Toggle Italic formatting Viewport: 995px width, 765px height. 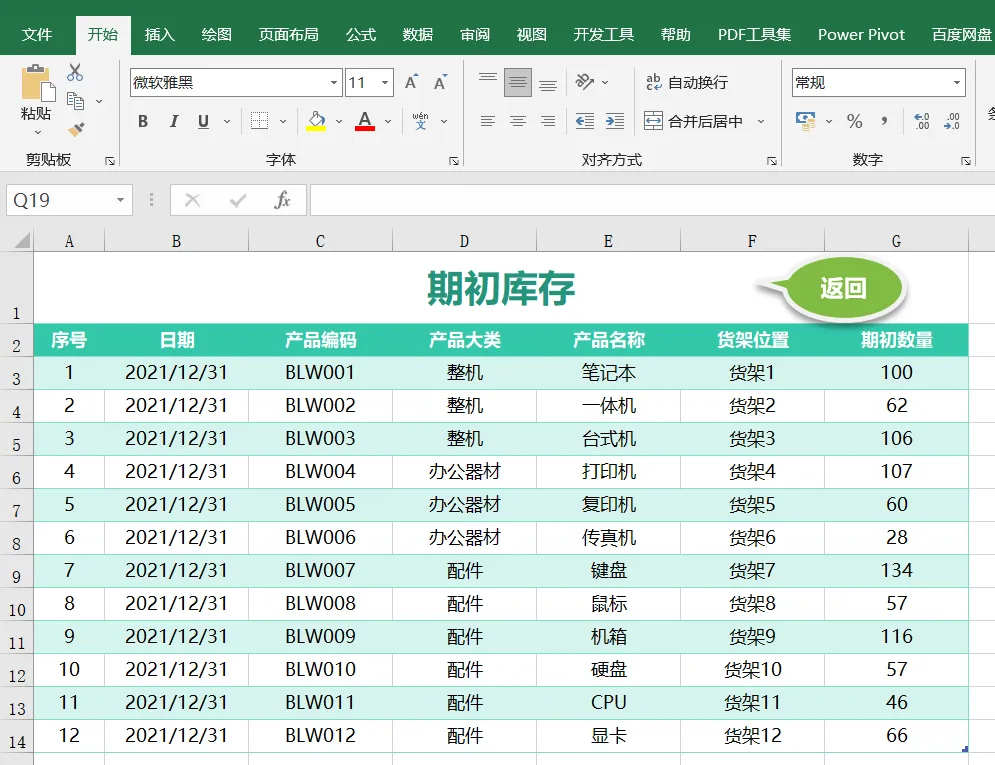(x=173, y=121)
